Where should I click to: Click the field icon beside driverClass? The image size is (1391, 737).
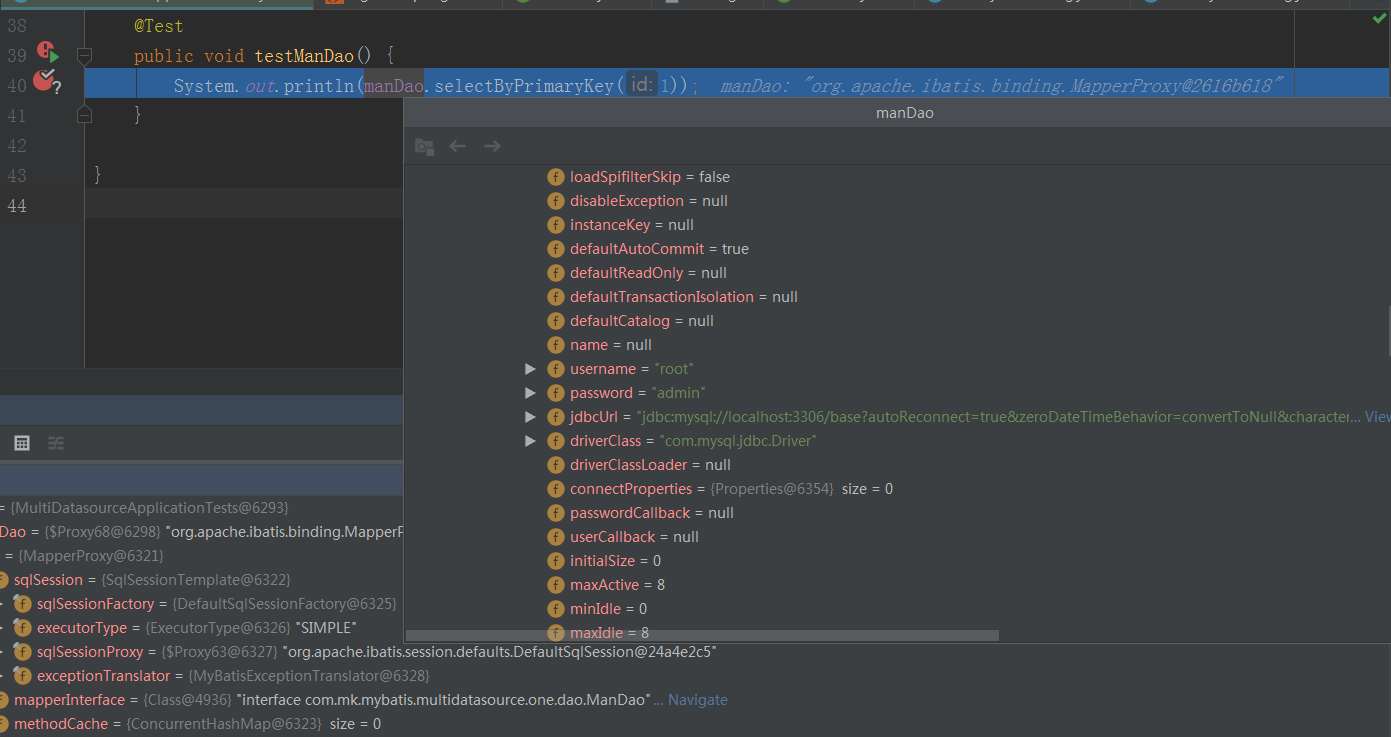556,441
